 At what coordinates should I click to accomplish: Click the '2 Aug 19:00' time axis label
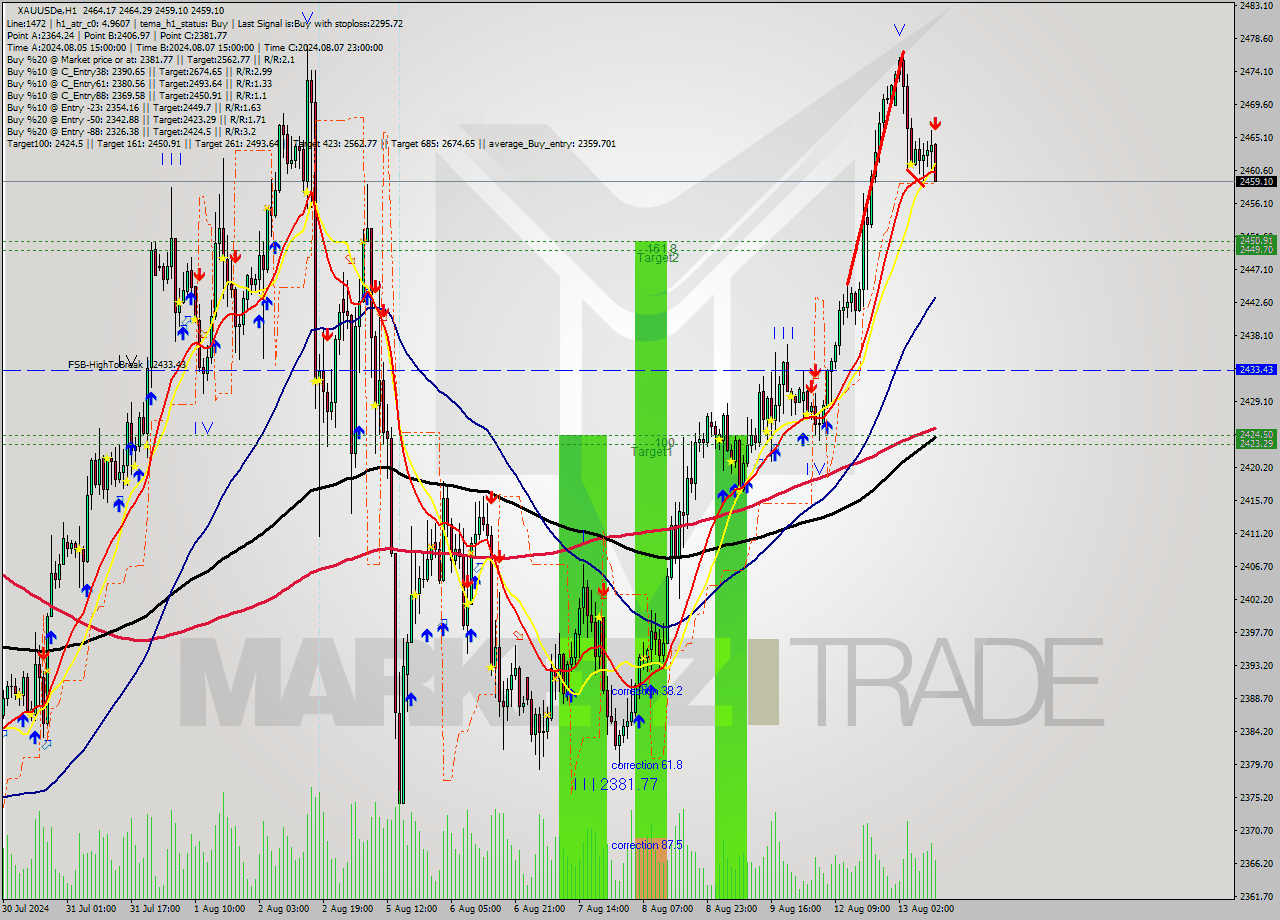[x=347, y=909]
